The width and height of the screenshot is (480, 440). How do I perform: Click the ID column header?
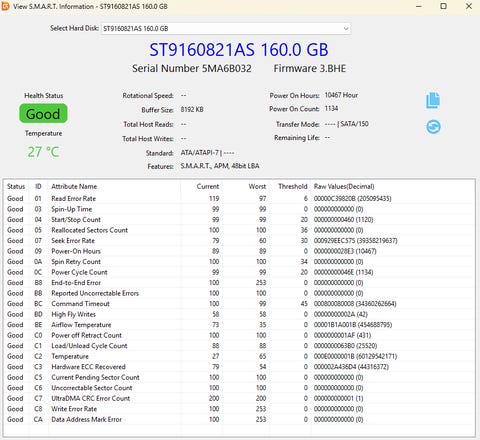(38, 187)
